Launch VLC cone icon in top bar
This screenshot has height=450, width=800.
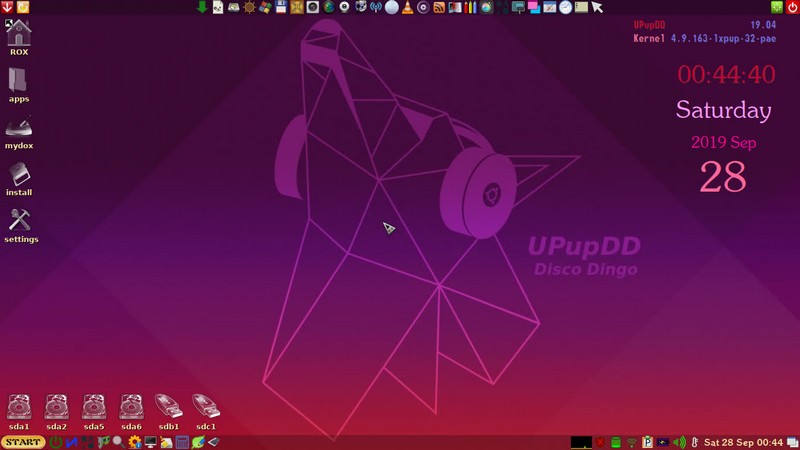(407, 7)
